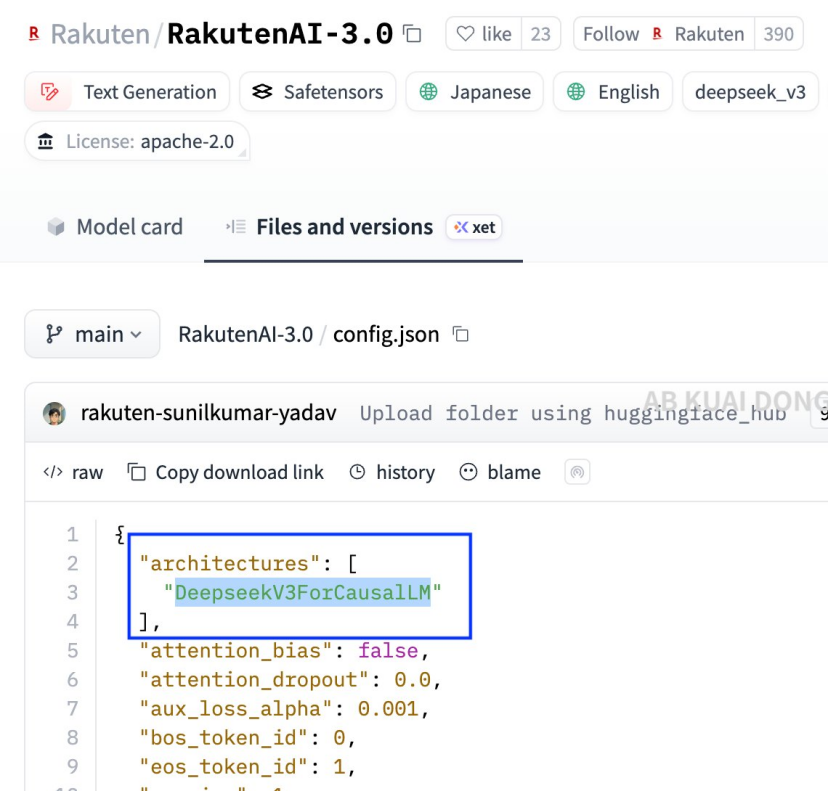
Task: View raw config.json content
Action: [73, 472]
